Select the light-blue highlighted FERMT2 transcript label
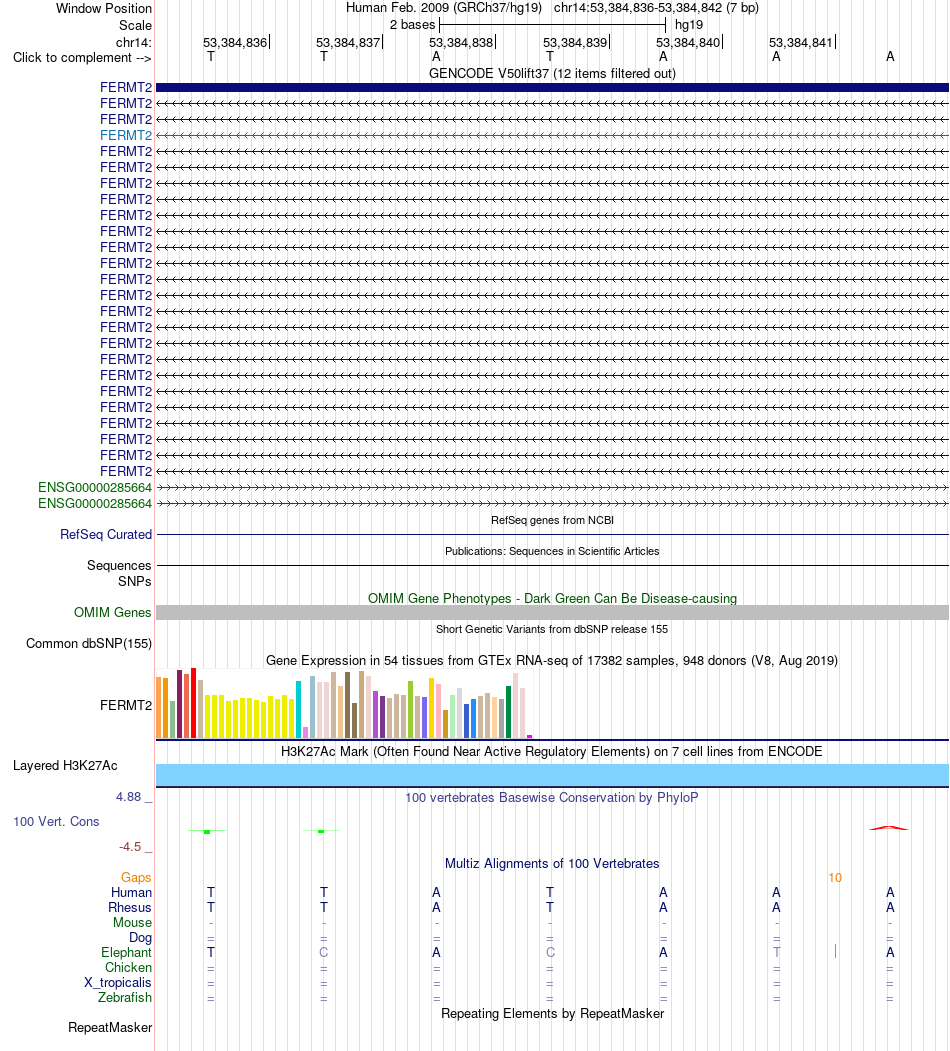 click(126, 135)
